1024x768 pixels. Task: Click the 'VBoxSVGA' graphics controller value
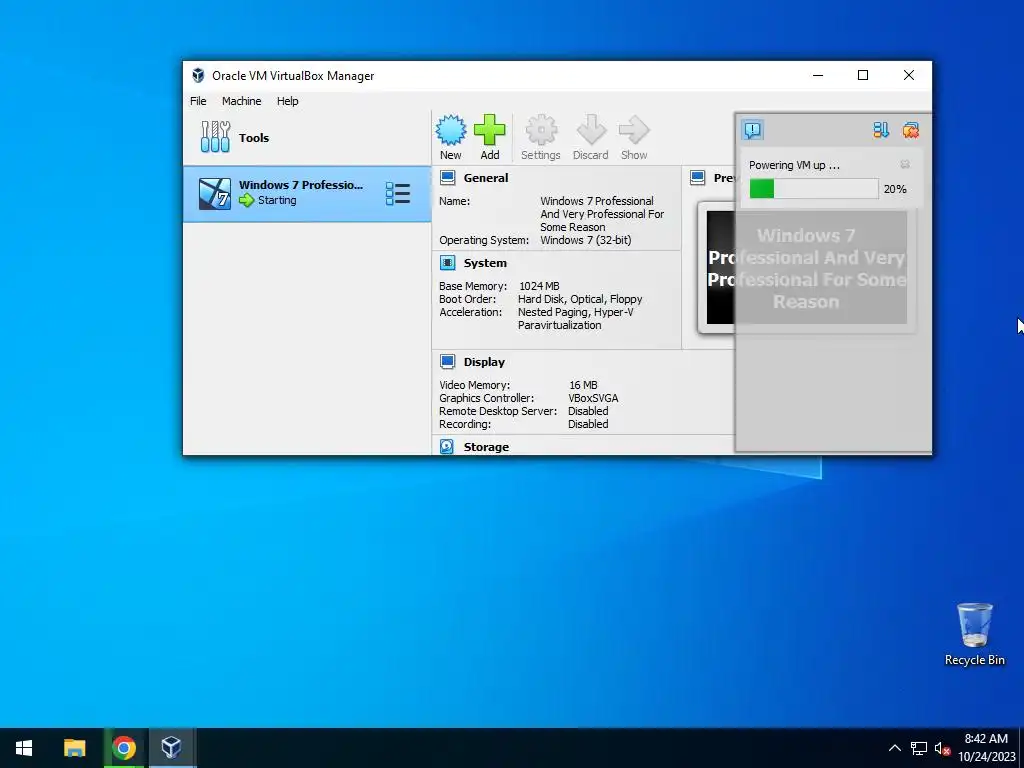pos(593,398)
